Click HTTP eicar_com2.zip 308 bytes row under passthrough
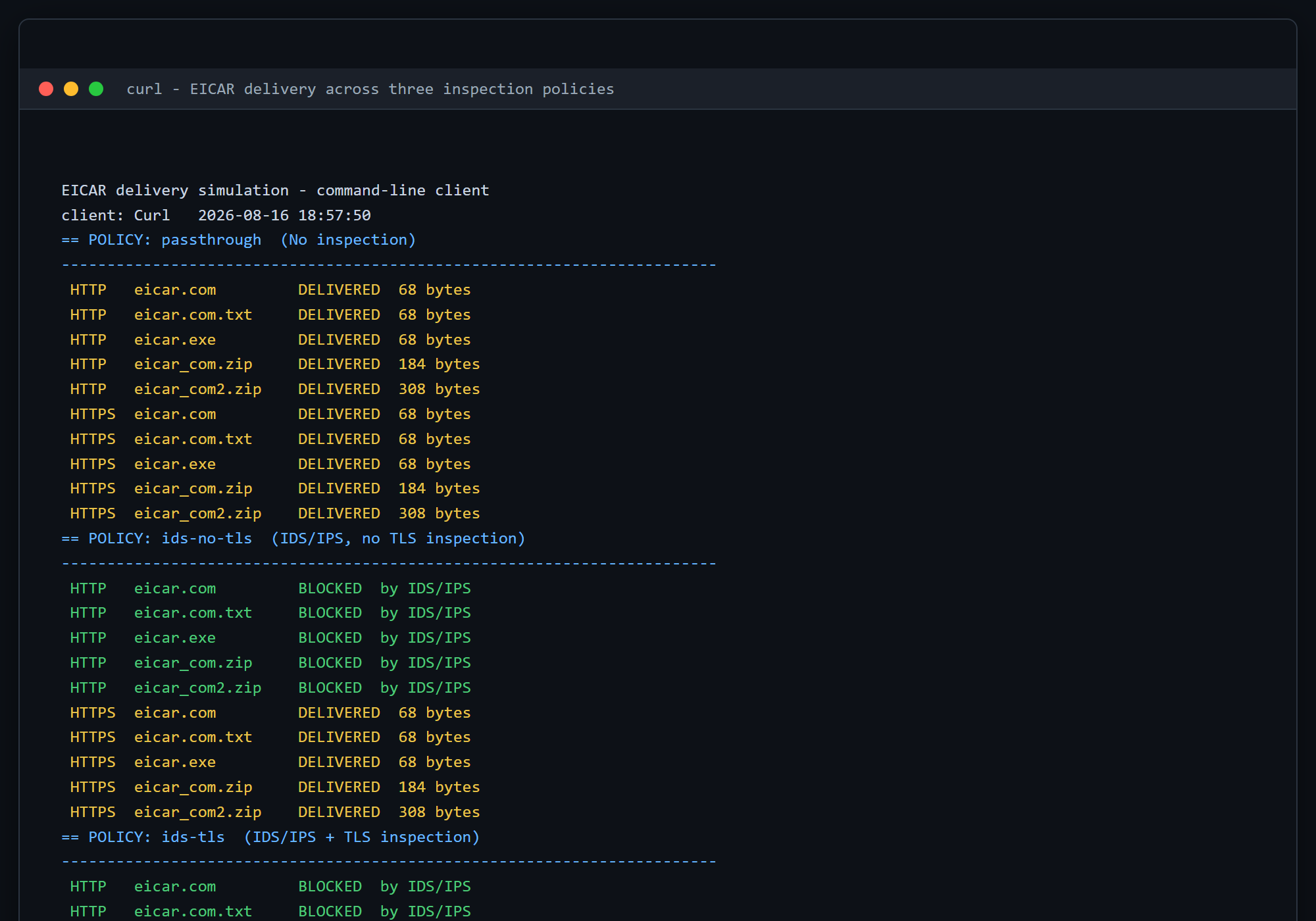This screenshot has height=921, width=1316. pos(275,389)
